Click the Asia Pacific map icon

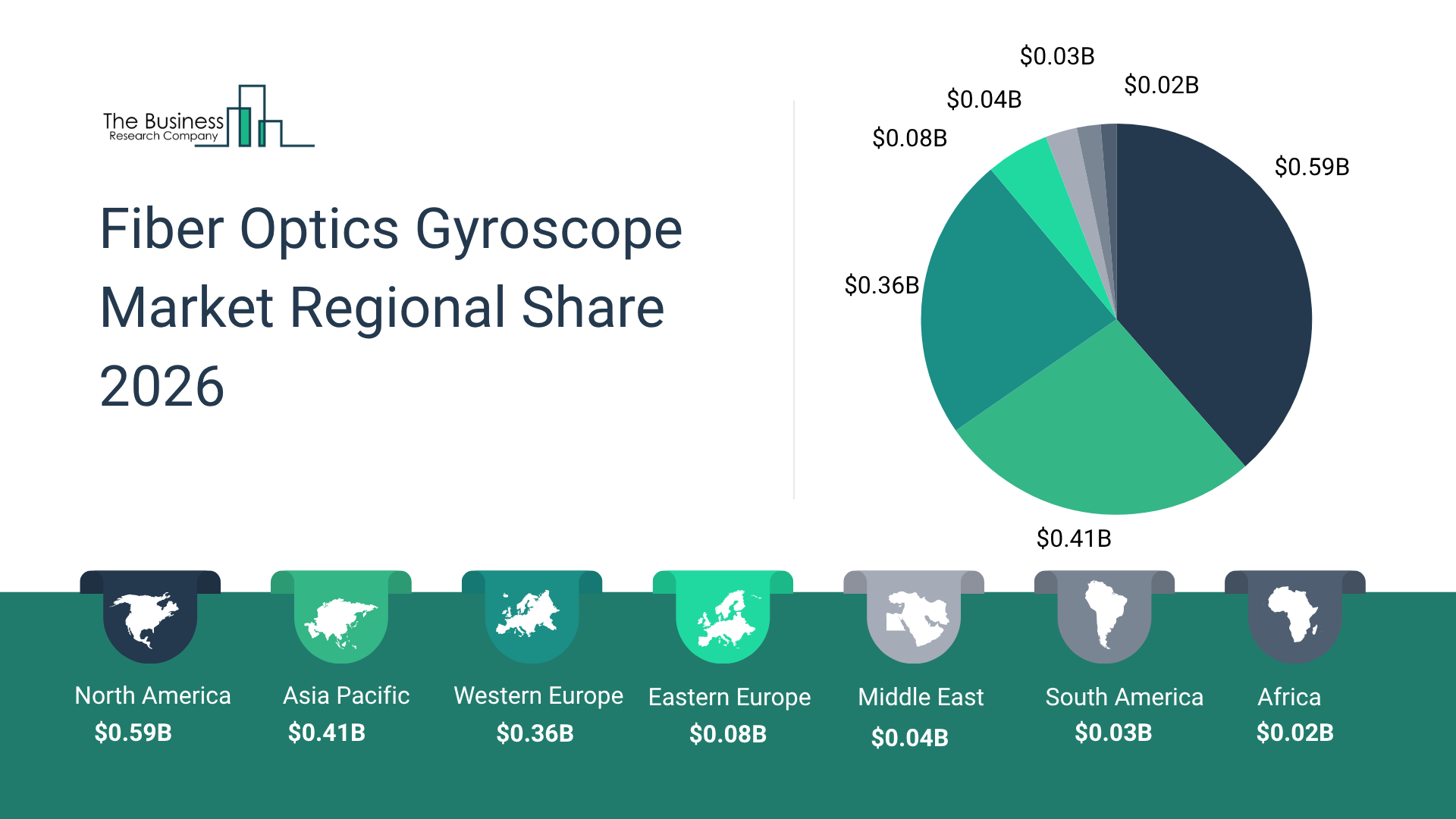pyautogui.click(x=340, y=620)
